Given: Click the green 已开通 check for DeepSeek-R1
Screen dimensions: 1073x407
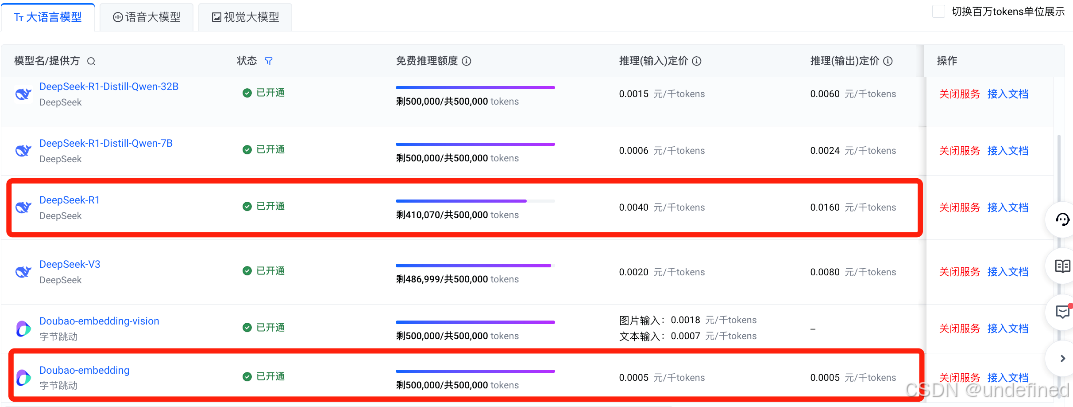Looking at the screenshot, I should click(x=247, y=206).
